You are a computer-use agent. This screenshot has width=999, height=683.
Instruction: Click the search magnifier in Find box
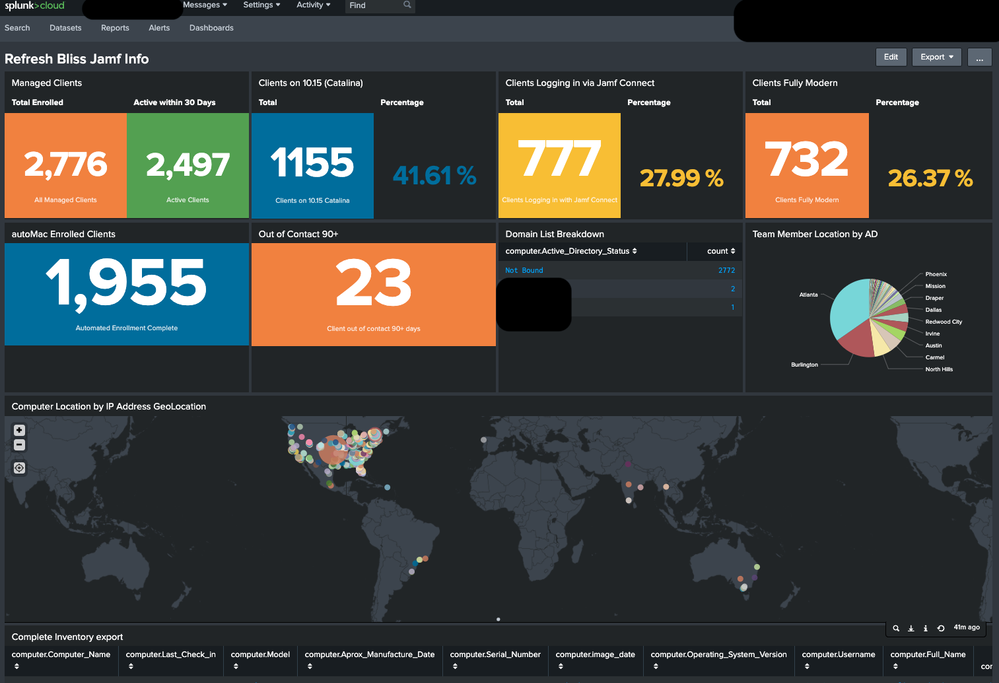click(407, 5)
